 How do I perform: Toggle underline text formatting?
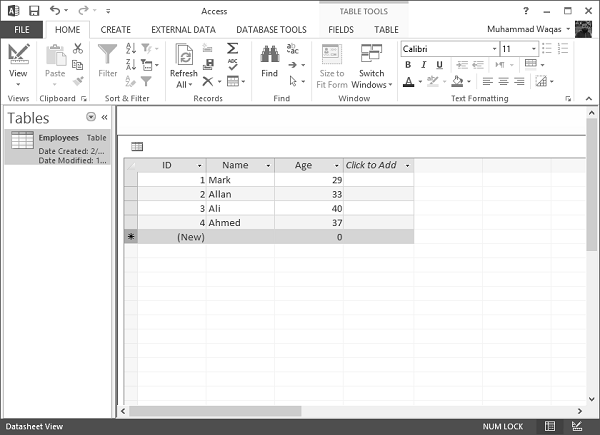point(439,65)
